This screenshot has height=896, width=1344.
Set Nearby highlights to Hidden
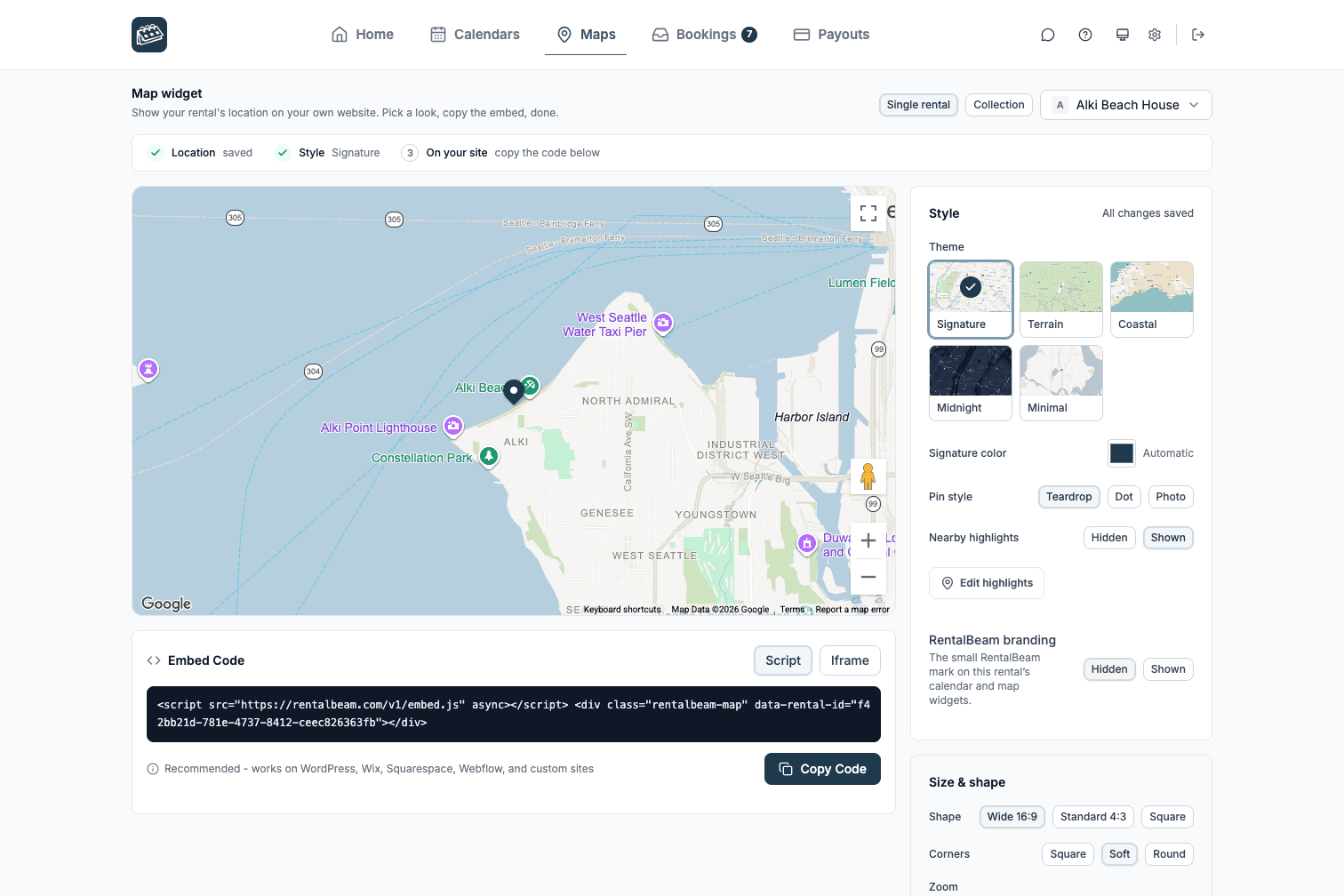pyautogui.click(x=1109, y=538)
